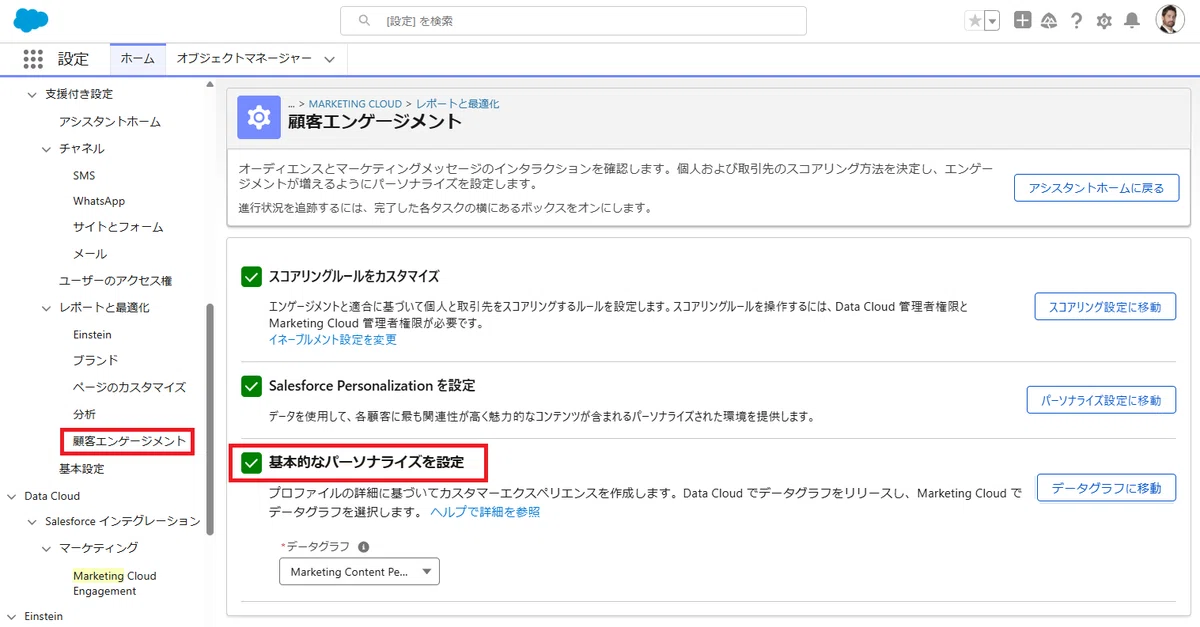Toggle 基本的なパーソナライズを設定 checkbox
The image size is (1200, 627).
click(x=251, y=463)
